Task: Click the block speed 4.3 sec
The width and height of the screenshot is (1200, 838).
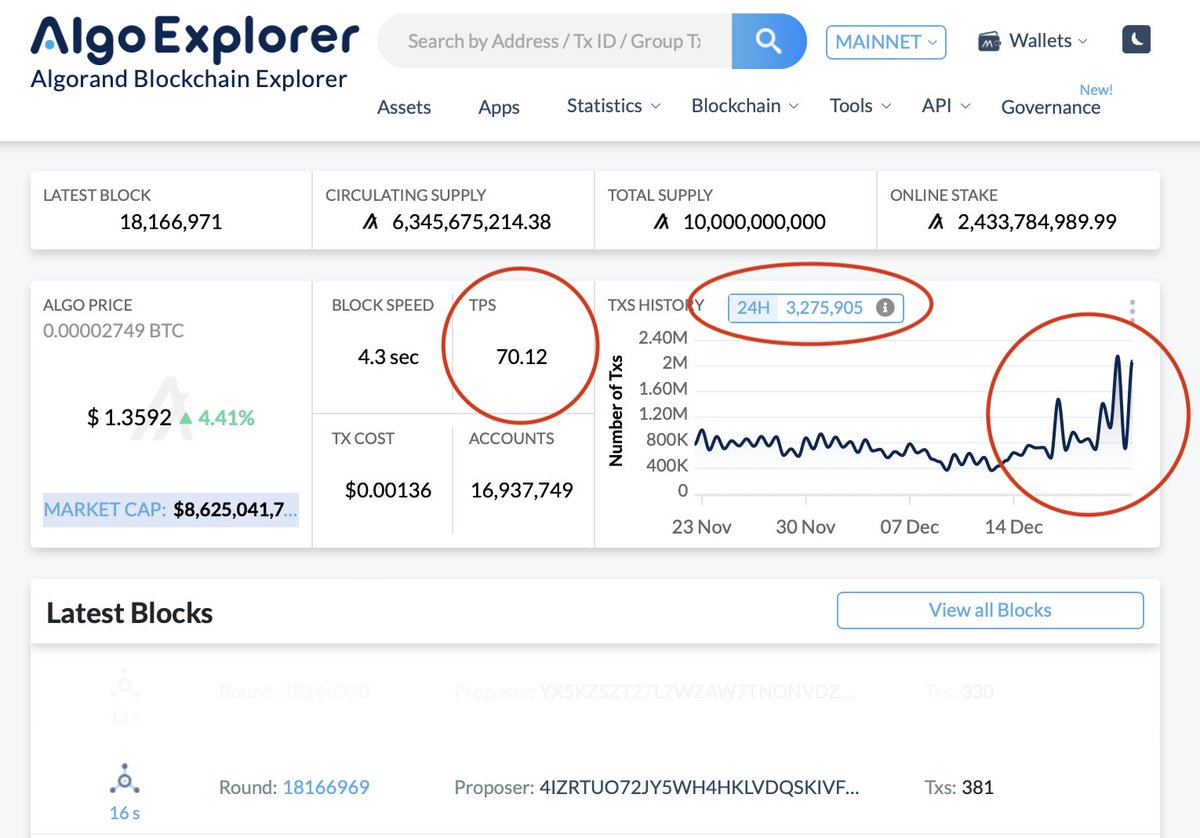Action: click(x=388, y=356)
